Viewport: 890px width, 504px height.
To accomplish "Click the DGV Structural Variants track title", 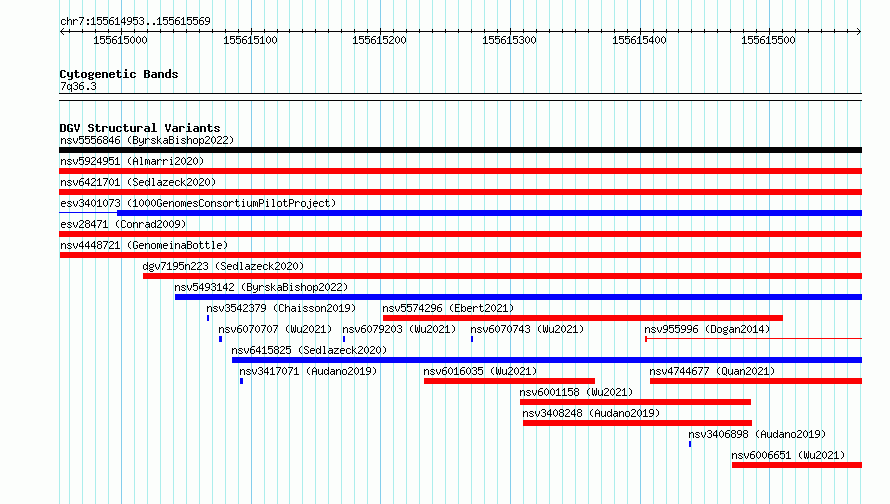I will pyautogui.click(x=140, y=128).
